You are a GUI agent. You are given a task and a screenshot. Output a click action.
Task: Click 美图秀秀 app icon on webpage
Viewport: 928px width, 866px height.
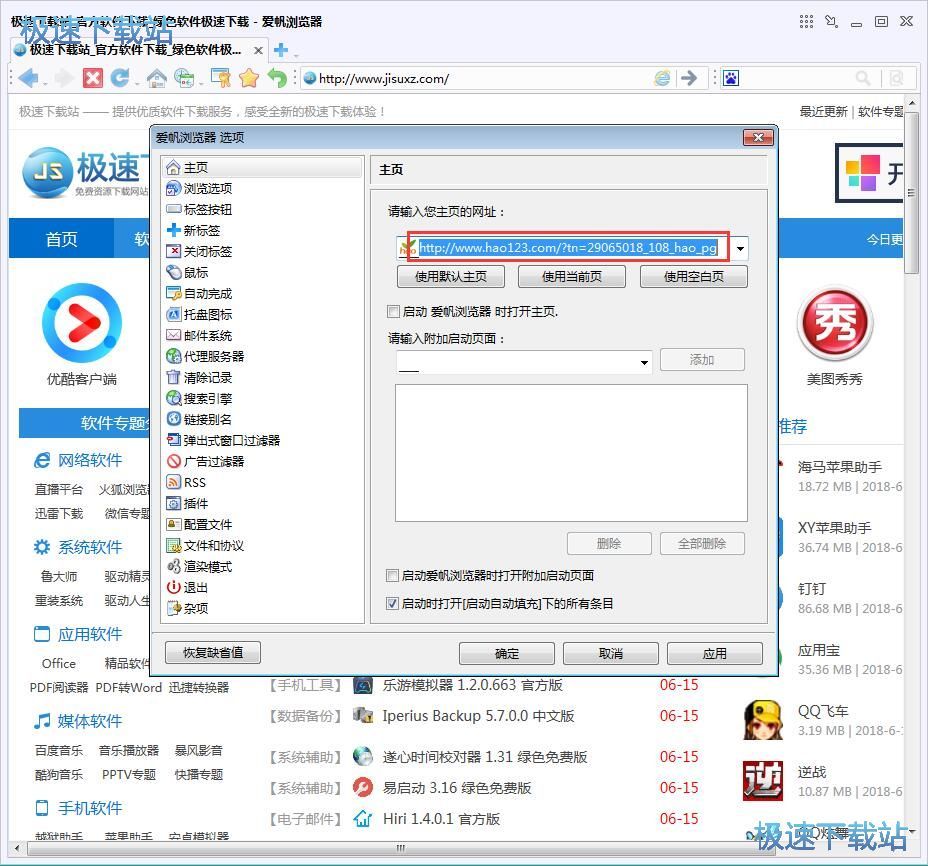point(835,324)
